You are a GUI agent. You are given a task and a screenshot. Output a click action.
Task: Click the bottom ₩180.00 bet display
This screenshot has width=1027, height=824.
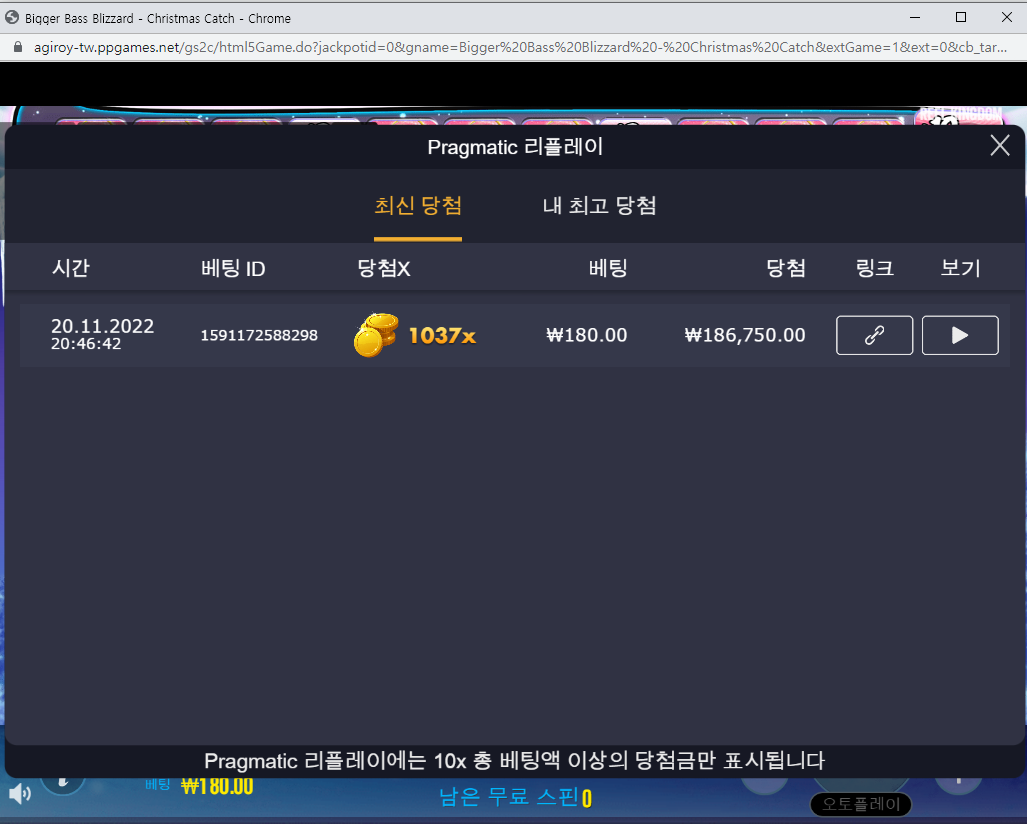click(x=217, y=785)
